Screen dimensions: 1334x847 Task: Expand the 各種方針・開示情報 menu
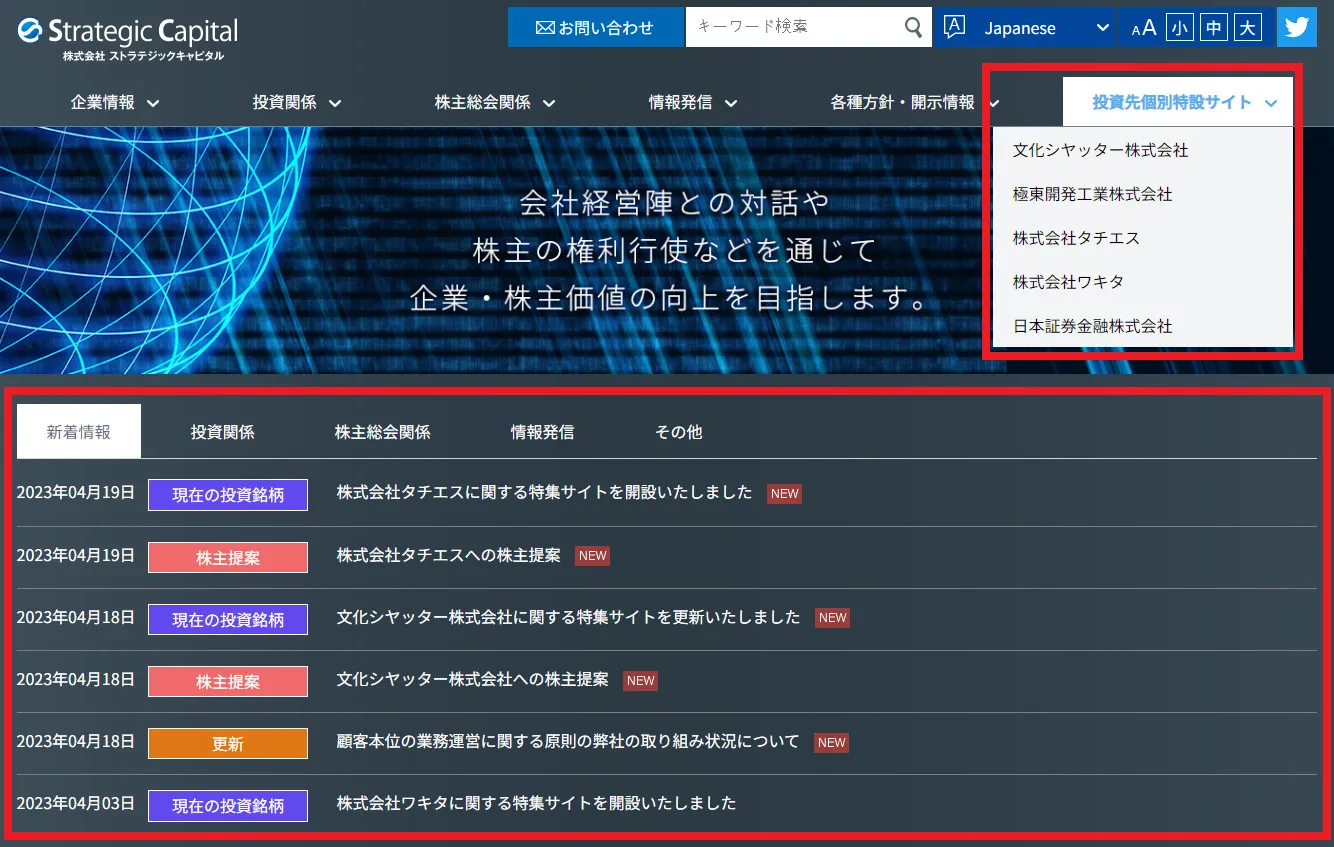point(915,102)
